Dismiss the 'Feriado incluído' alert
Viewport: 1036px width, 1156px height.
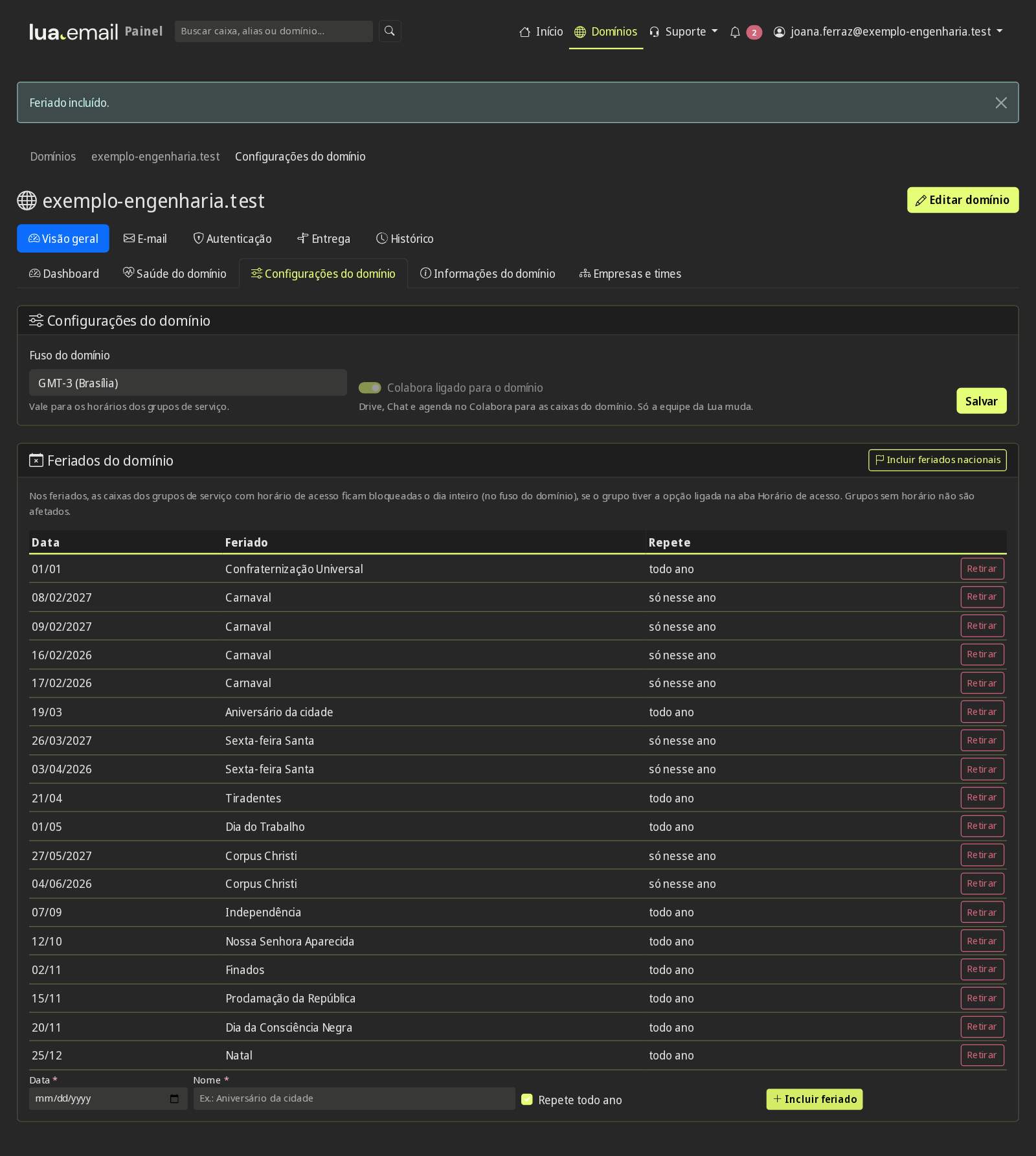(x=1001, y=103)
